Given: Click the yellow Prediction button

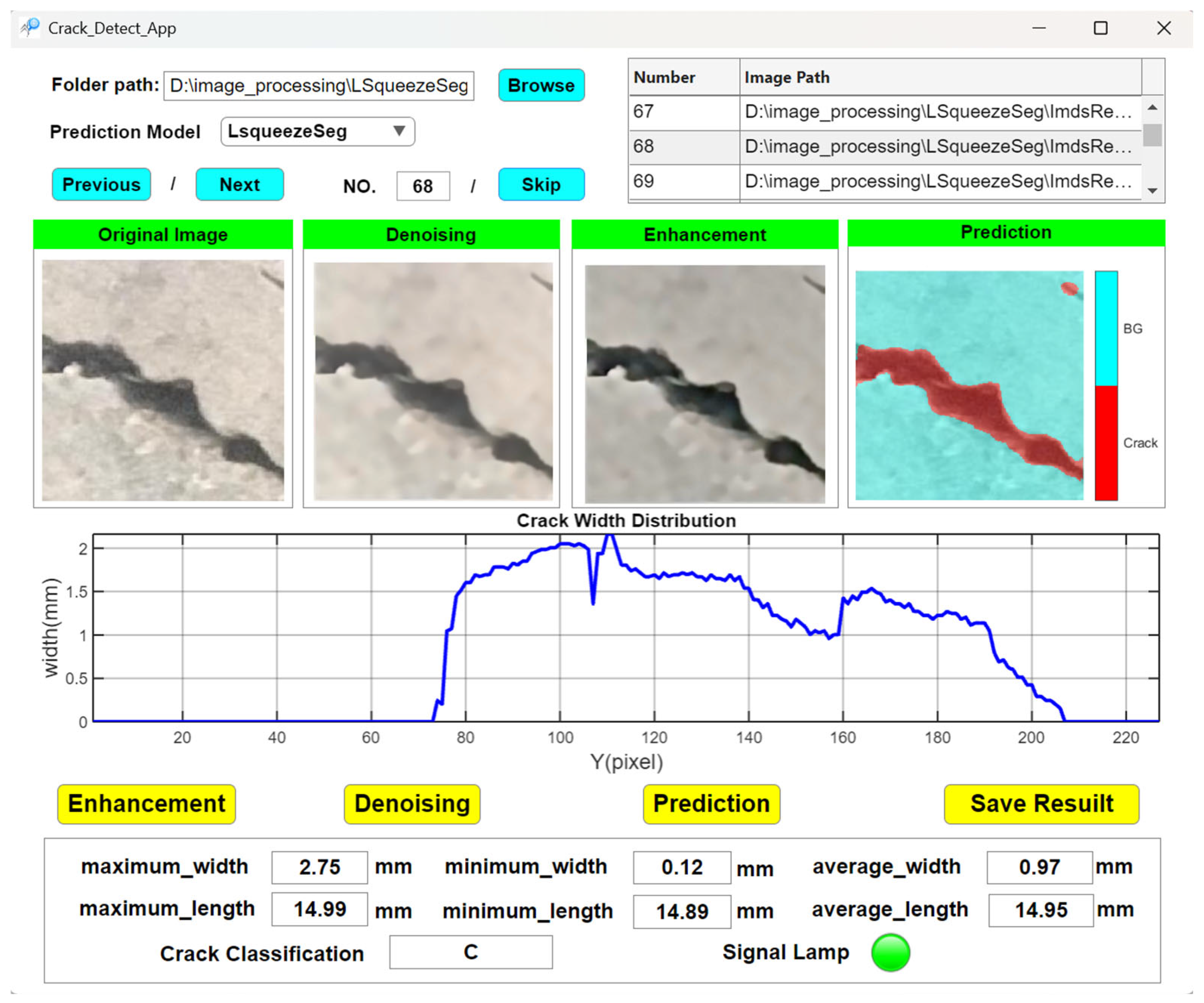Looking at the screenshot, I should coord(711,804).
